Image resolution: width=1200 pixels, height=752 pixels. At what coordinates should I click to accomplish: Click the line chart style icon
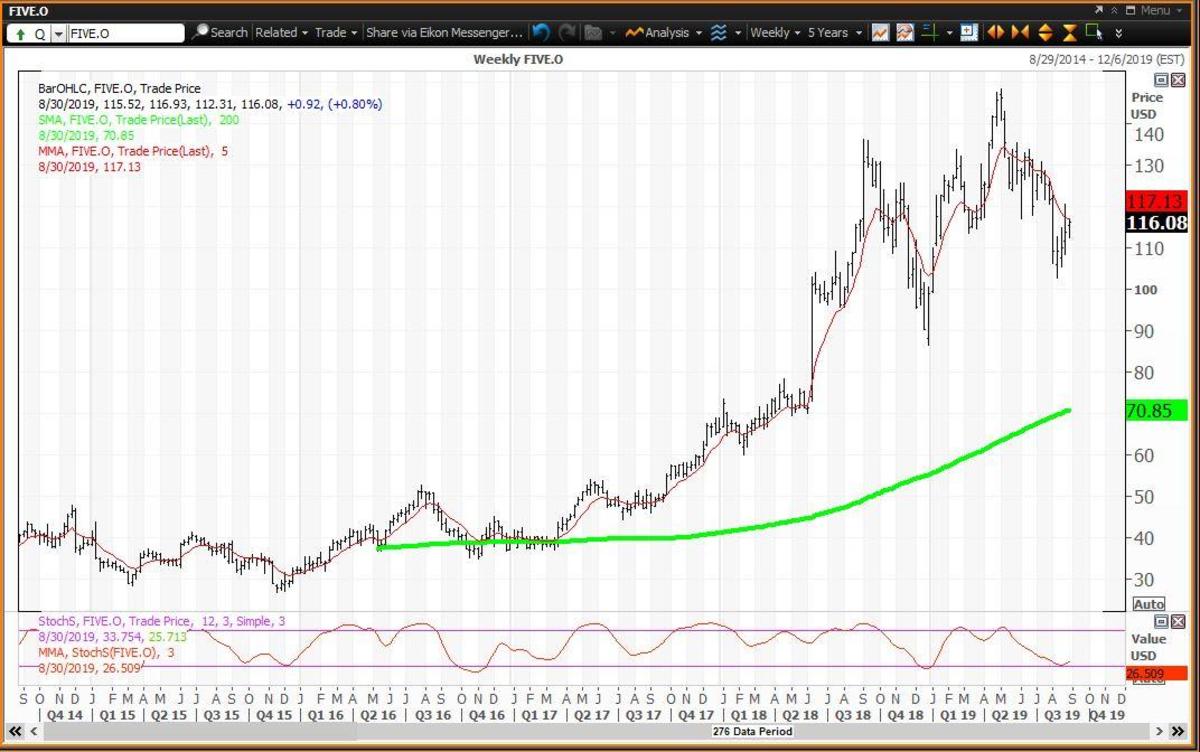pos(880,32)
